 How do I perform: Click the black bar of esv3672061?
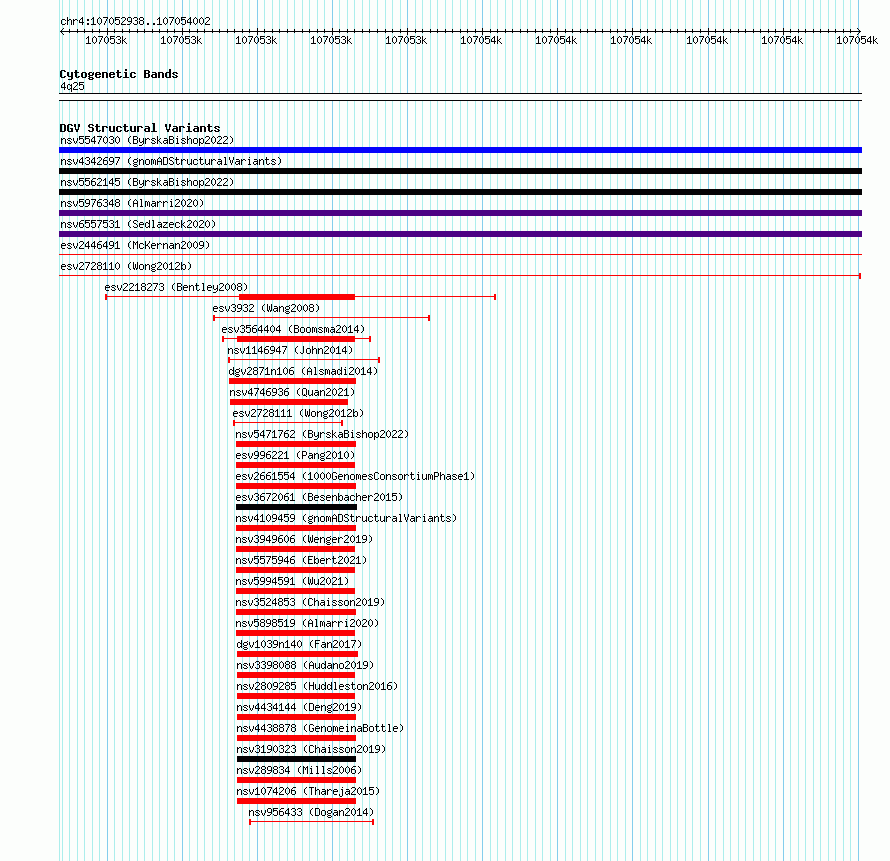(x=296, y=507)
